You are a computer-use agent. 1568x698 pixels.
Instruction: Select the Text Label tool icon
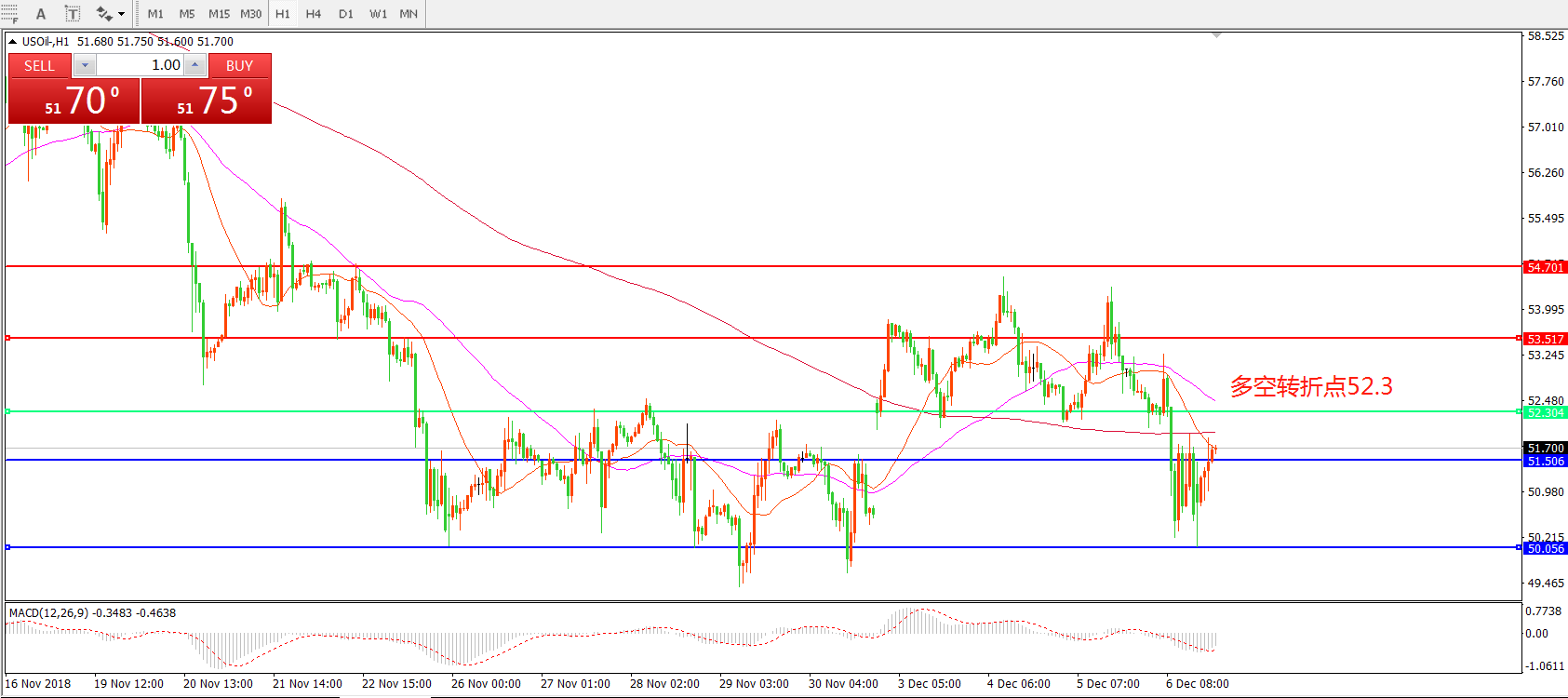72,14
